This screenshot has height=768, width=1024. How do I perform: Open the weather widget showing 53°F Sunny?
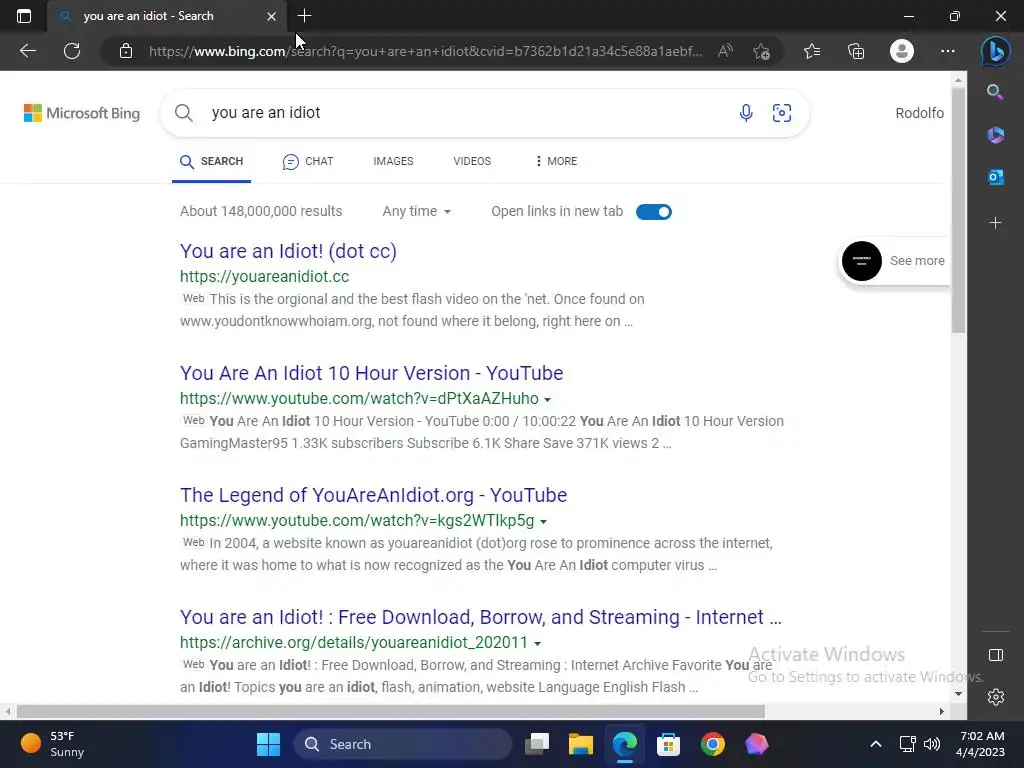click(53, 744)
